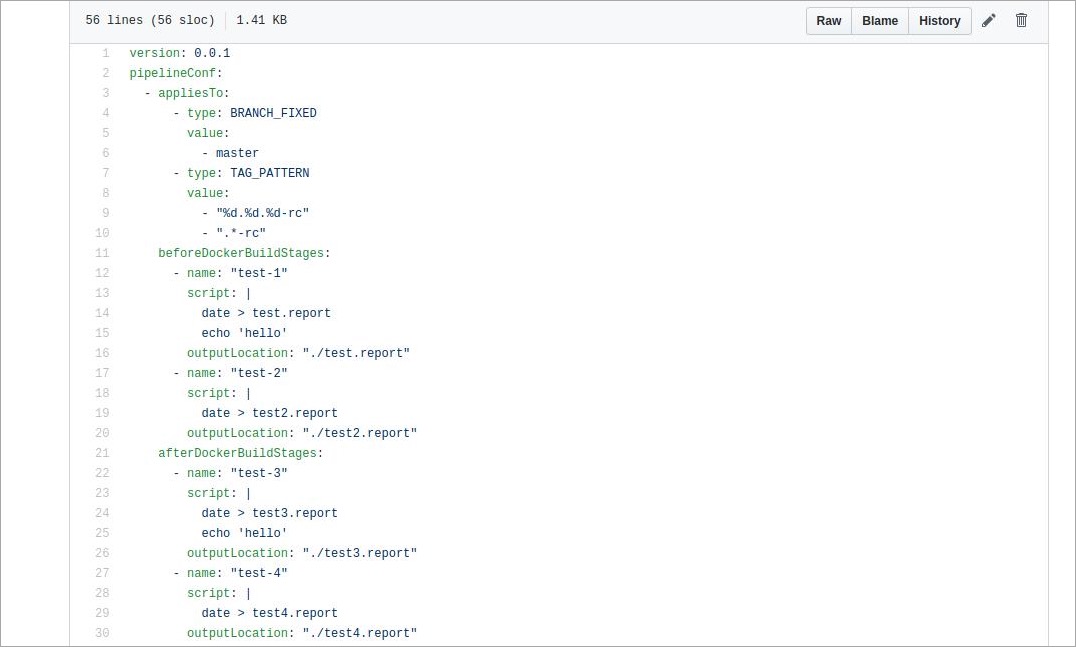The width and height of the screenshot is (1076, 647).
Task: Click the "test-3" name value
Action: point(259,473)
